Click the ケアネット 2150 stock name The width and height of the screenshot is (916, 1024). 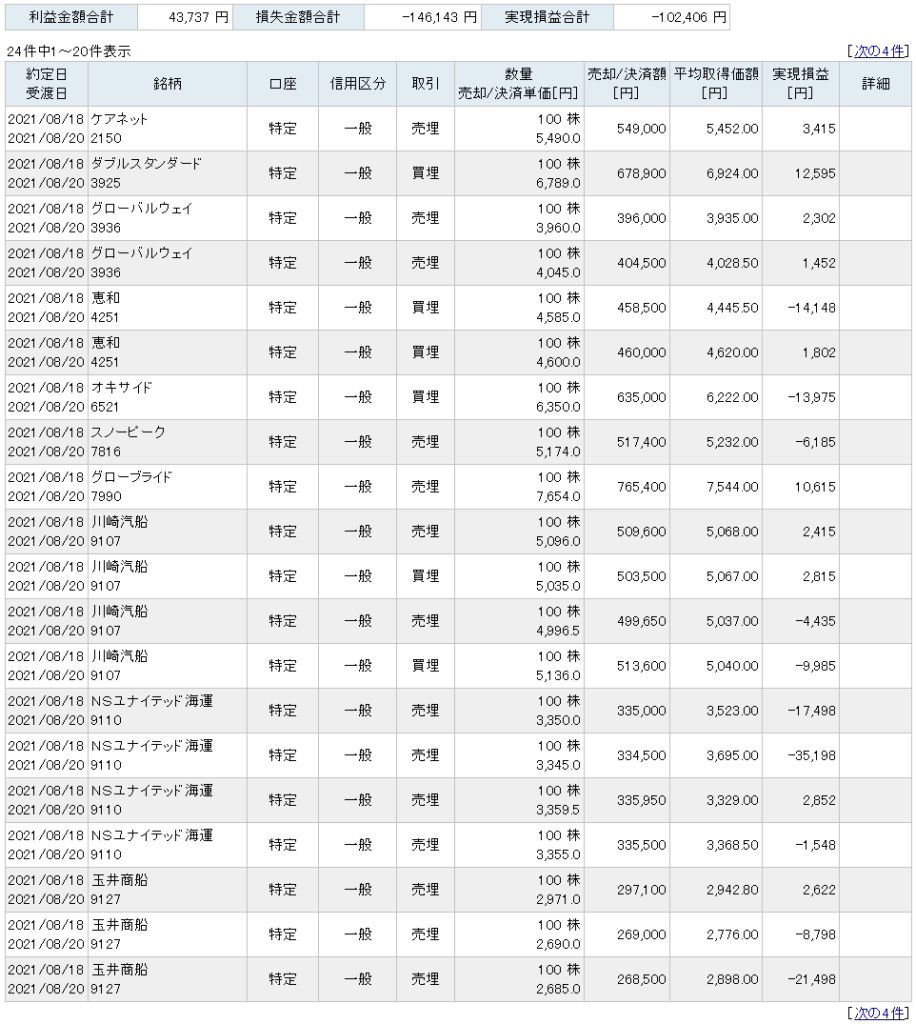pos(119,129)
